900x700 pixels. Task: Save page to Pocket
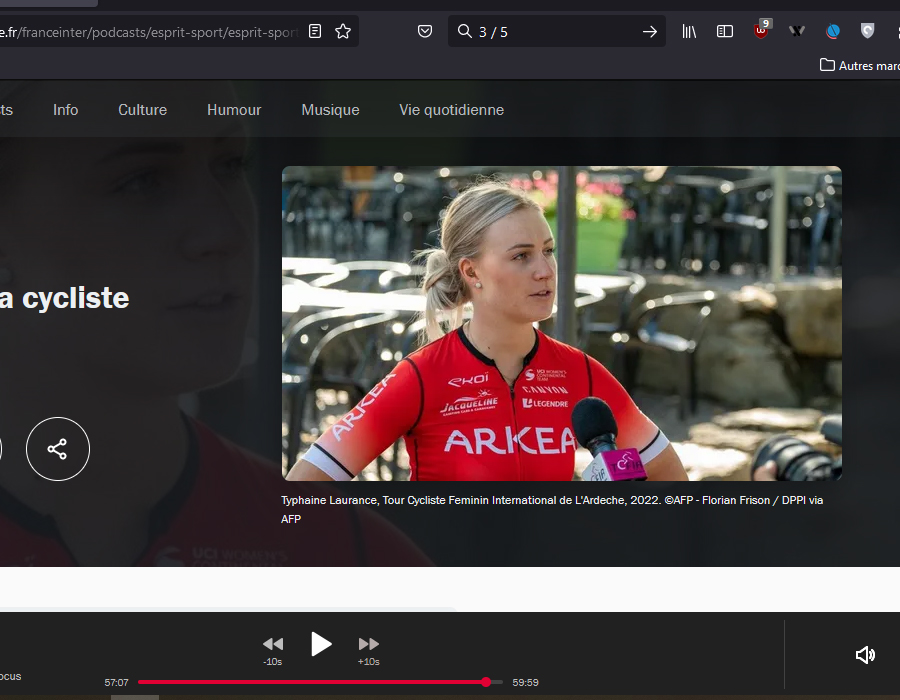pos(424,31)
